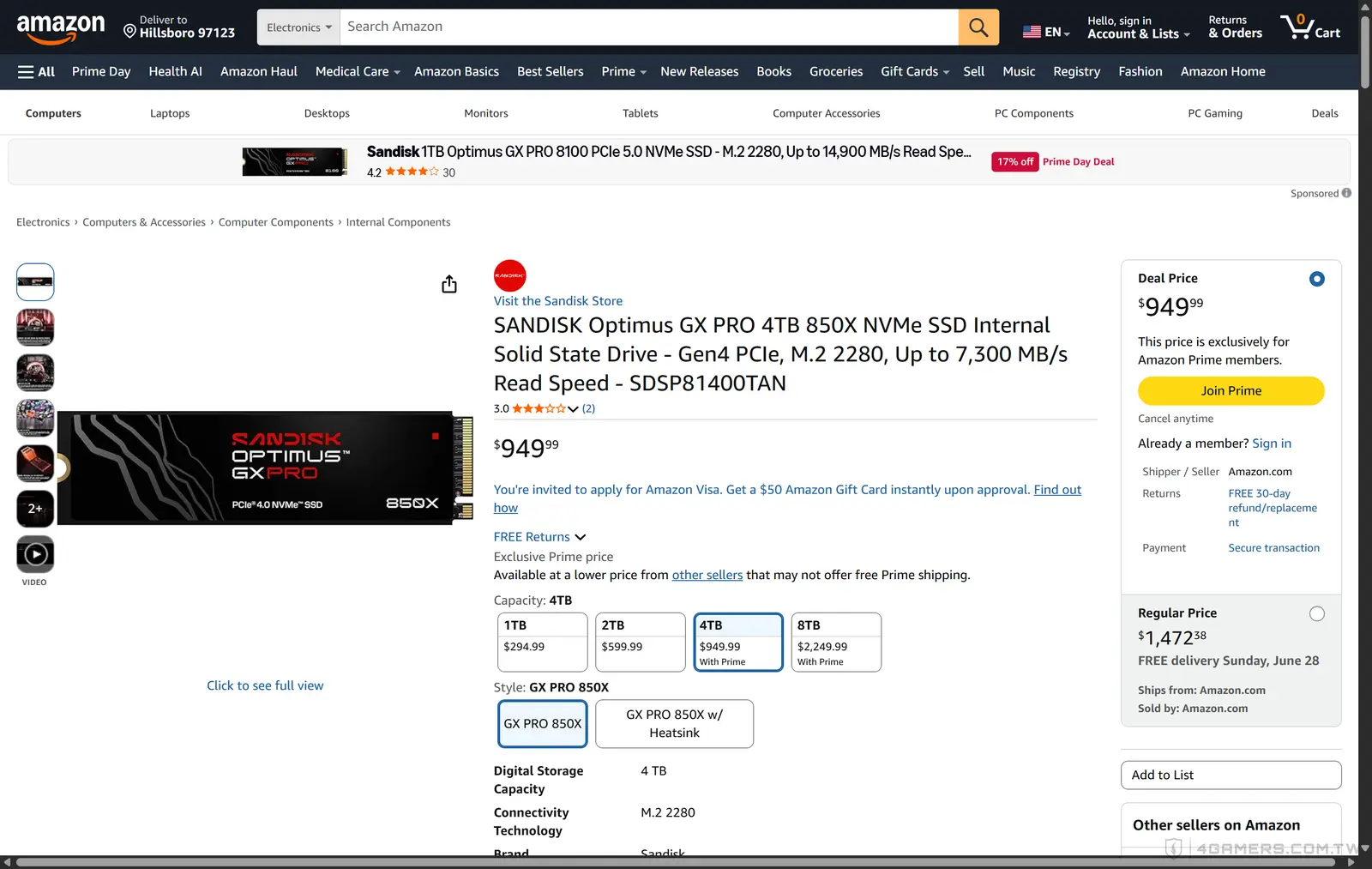Choose the 8TB capacity option
This screenshot has width=1372, height=869.
click(x=836, y=642)
